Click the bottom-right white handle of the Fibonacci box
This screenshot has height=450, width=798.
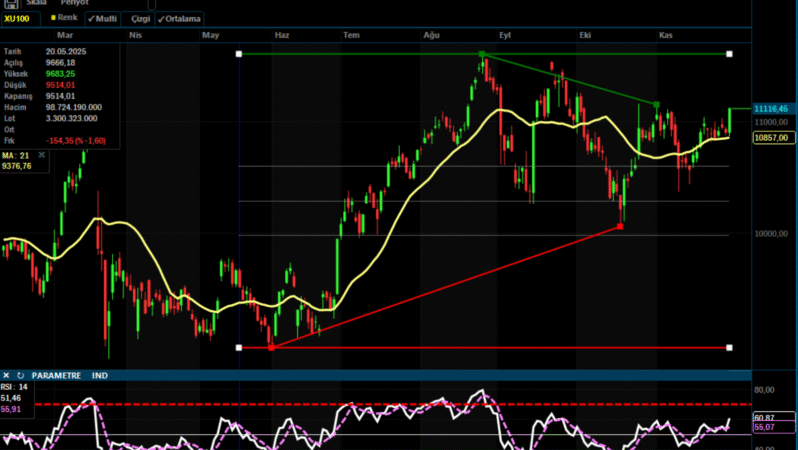[x=729, y=347]
